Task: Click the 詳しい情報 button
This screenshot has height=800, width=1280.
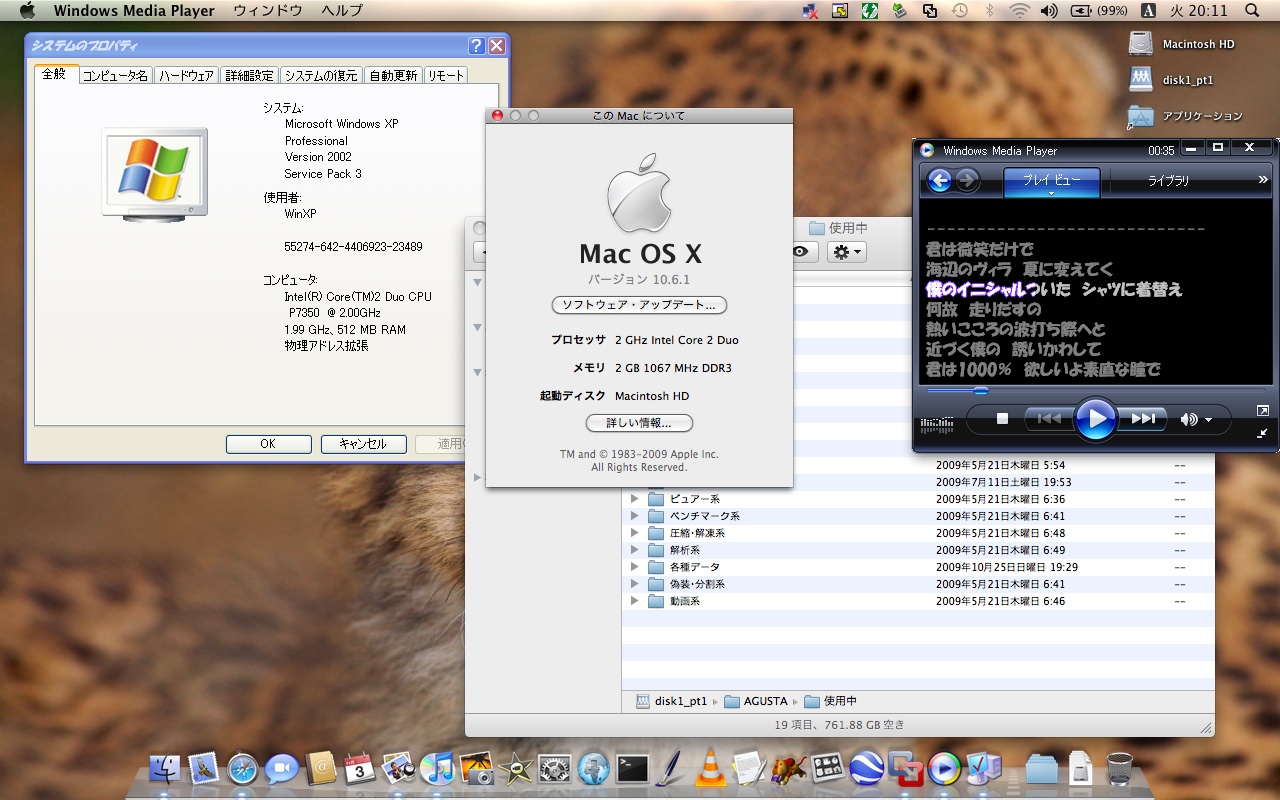Action: (x=639, y=423)
